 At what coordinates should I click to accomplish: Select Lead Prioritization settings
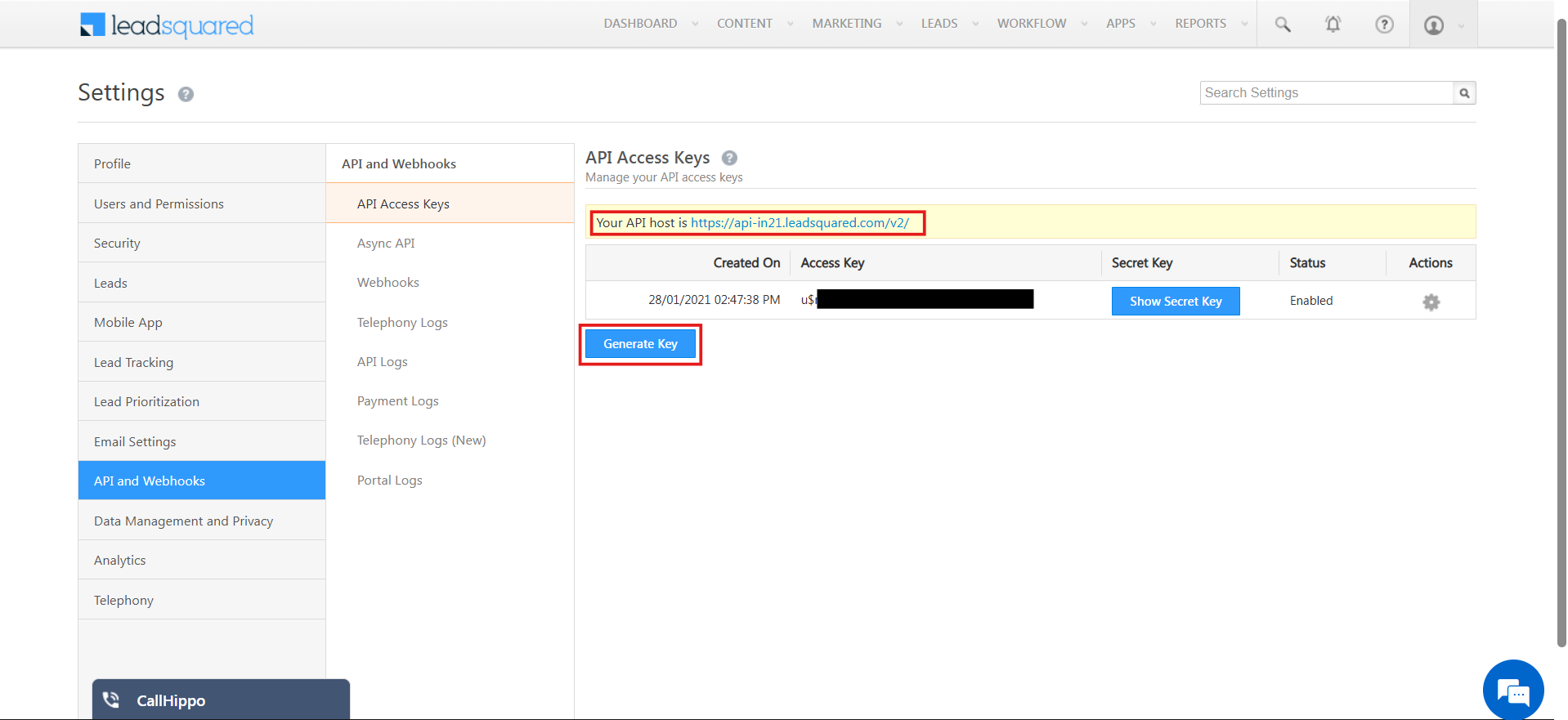(x=202, y=401)
